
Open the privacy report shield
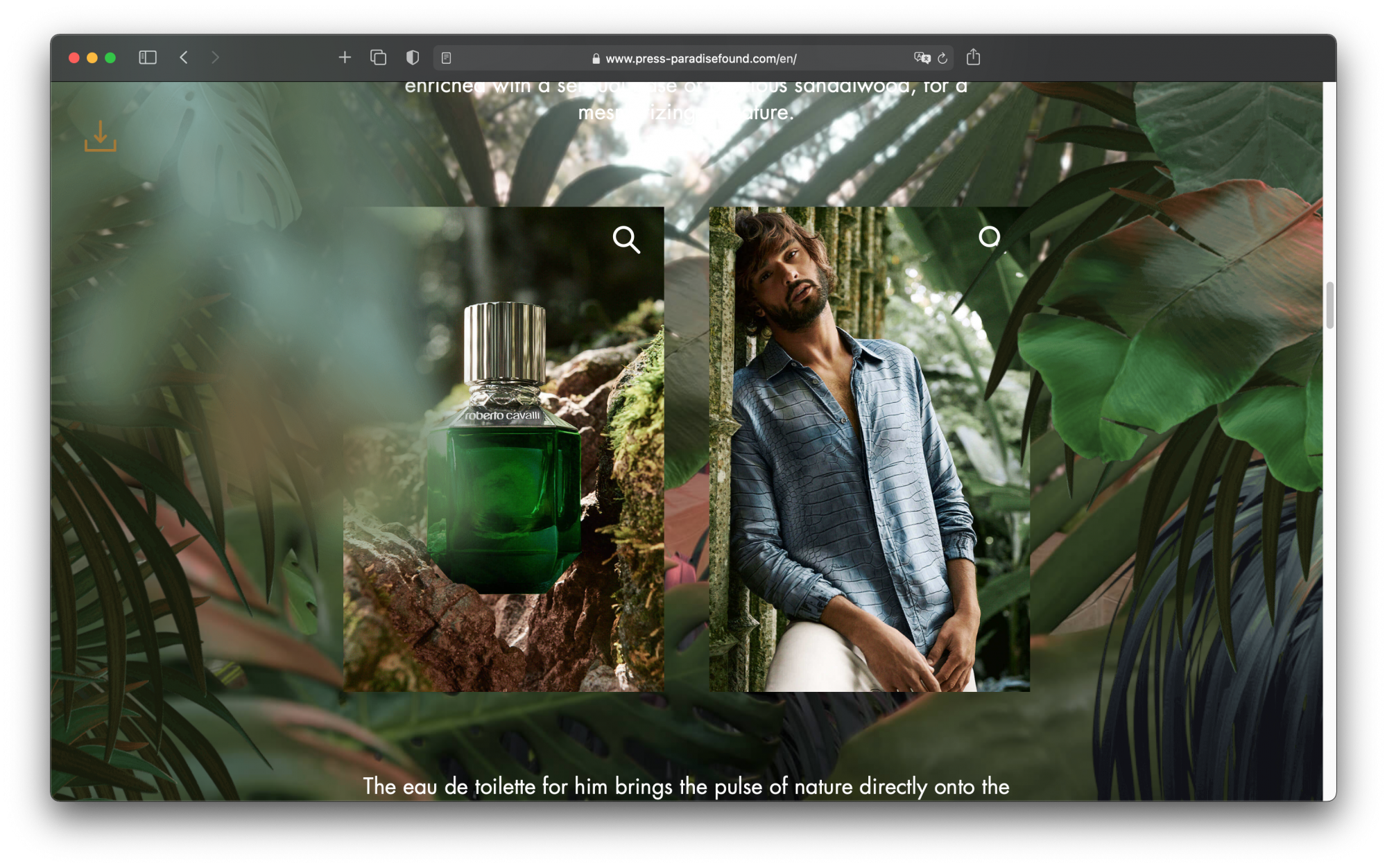pos(413,58)
